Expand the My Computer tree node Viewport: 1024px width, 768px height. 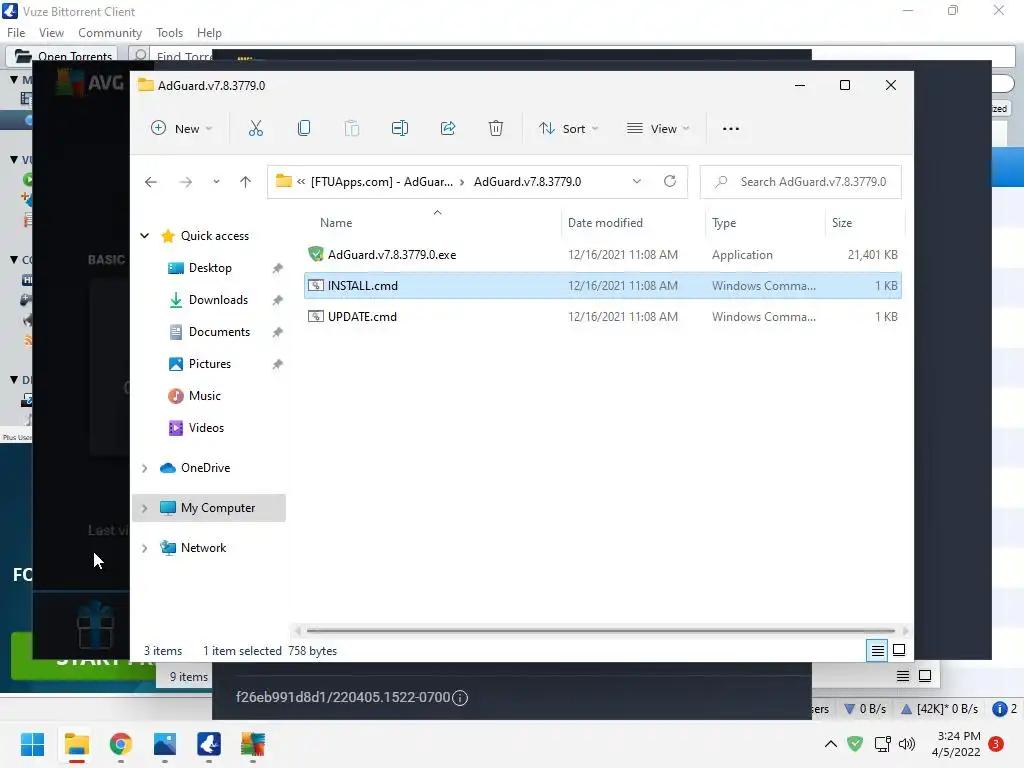145,508
